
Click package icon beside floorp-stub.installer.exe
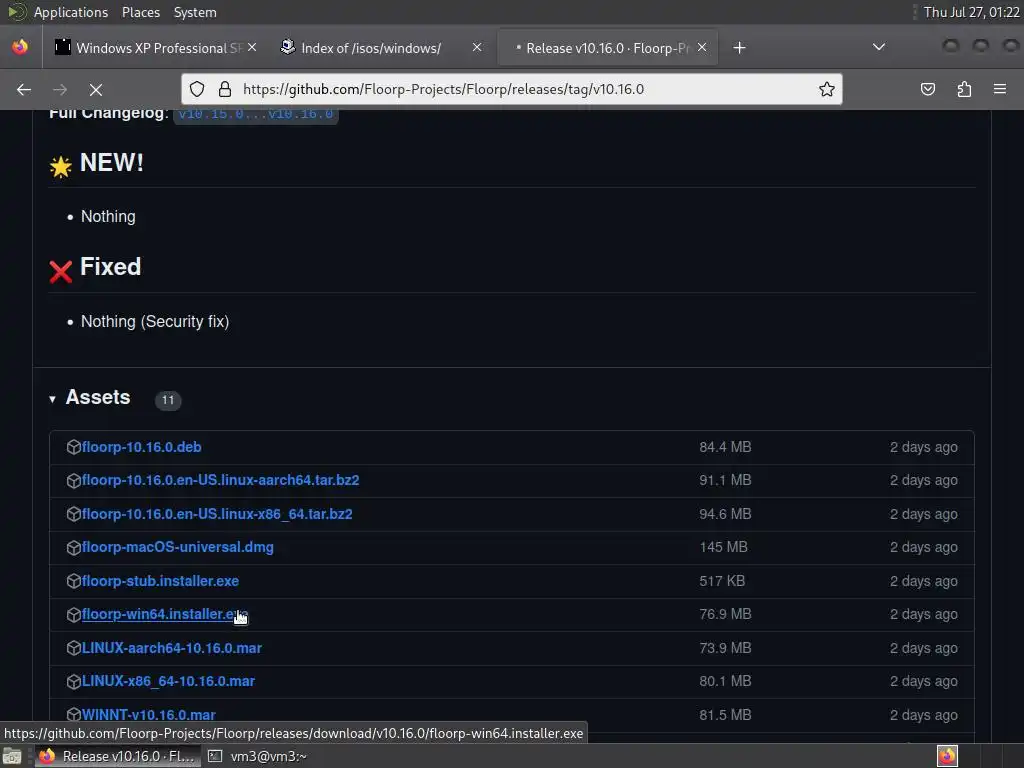pos(74,581)
